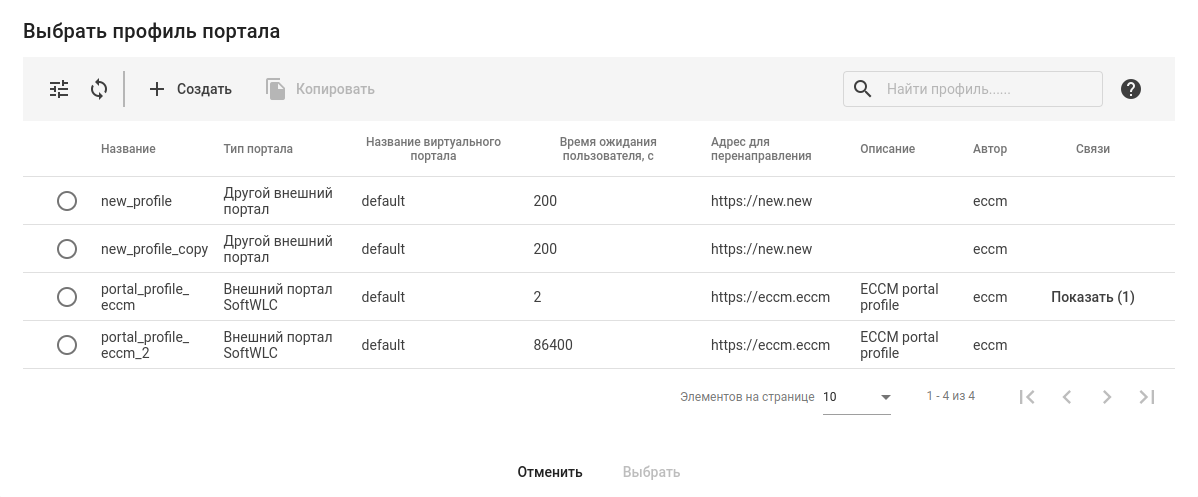
Task: Open items per page dropdown
Action: (856, 397)
